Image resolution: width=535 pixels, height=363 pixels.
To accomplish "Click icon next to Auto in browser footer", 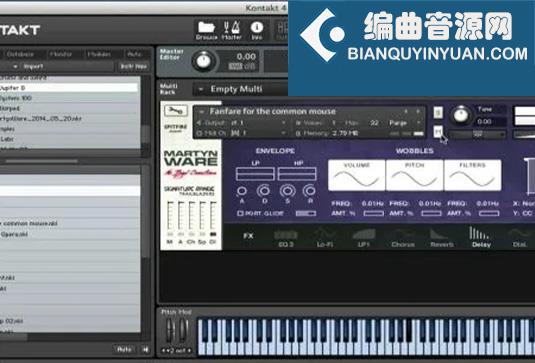I will click(145, 349).
